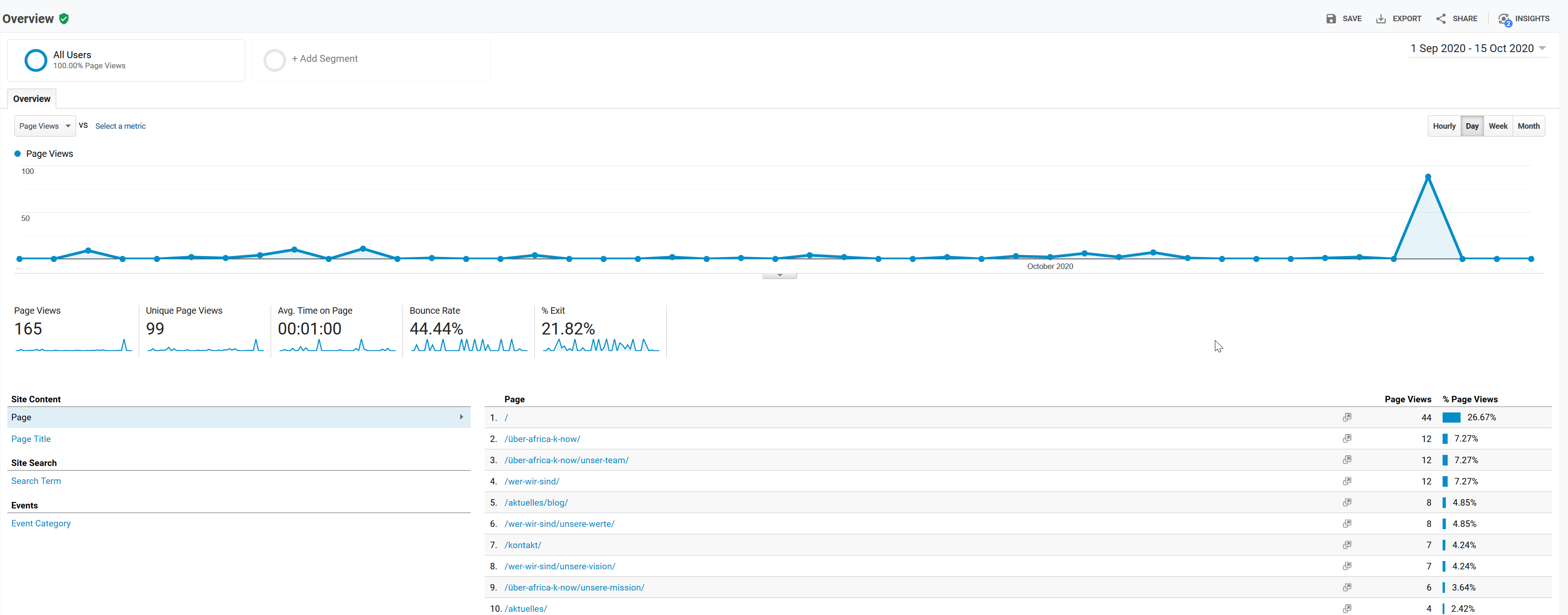Viewport: 1568px width, 615px height.
Task: Enable the Add Segment radio button
Action: [x=274, y=59]
